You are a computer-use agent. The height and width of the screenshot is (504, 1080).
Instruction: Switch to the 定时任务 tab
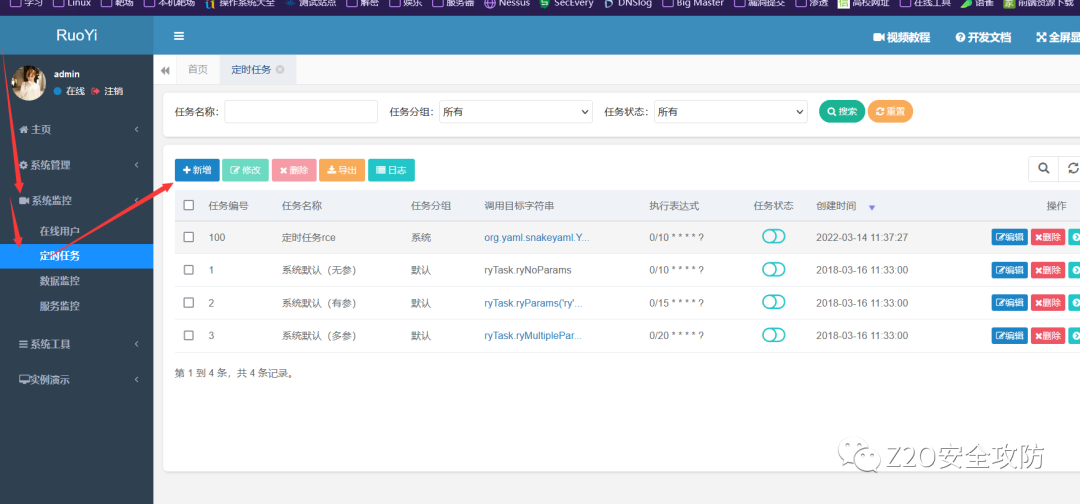(x=251, y=70)
